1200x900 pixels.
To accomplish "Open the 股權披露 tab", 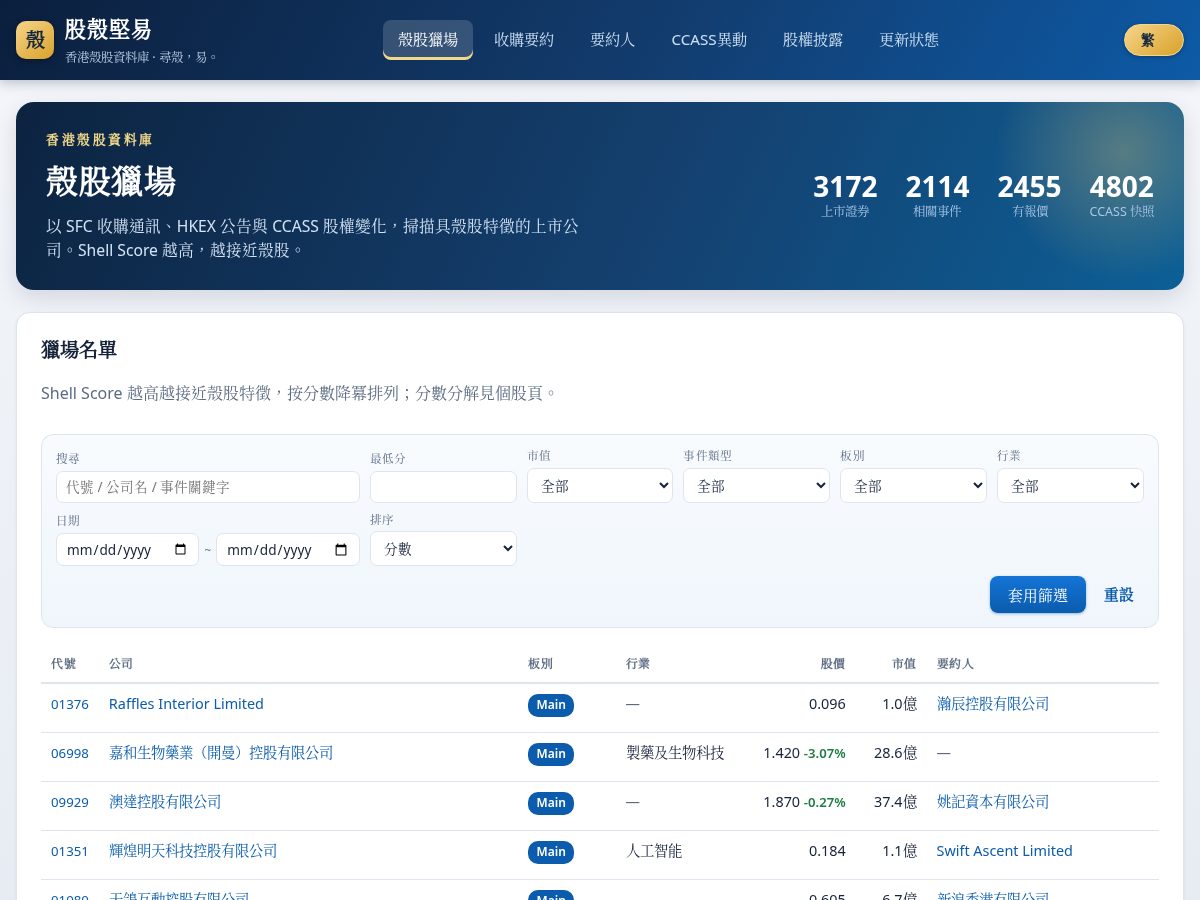I will [813, 40].
